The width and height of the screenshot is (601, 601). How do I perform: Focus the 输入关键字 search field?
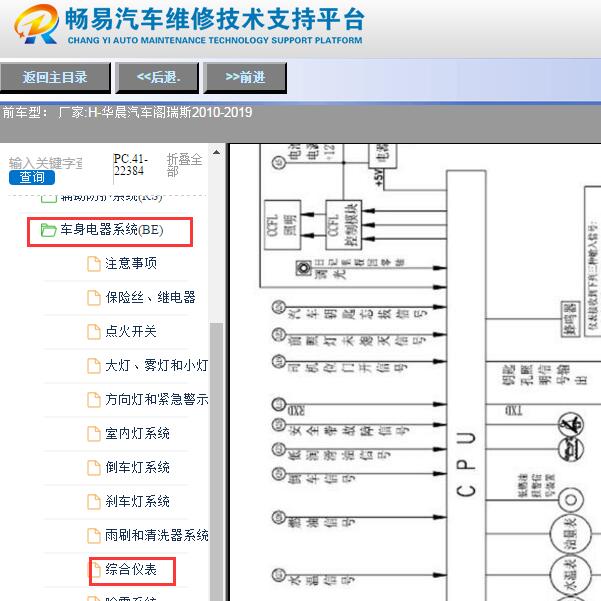pyautogui.click(x=45, y=163)
